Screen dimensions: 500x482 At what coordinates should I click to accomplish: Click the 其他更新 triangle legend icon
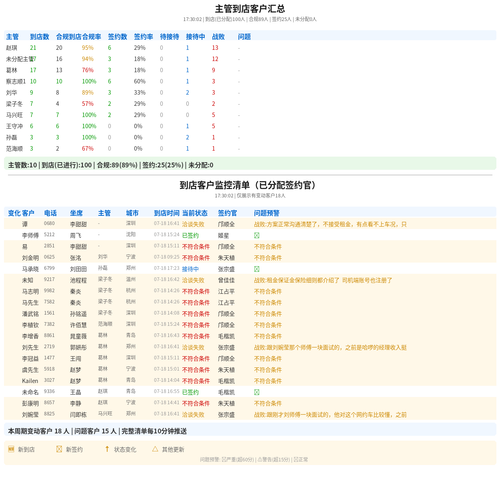coord(155,449)
